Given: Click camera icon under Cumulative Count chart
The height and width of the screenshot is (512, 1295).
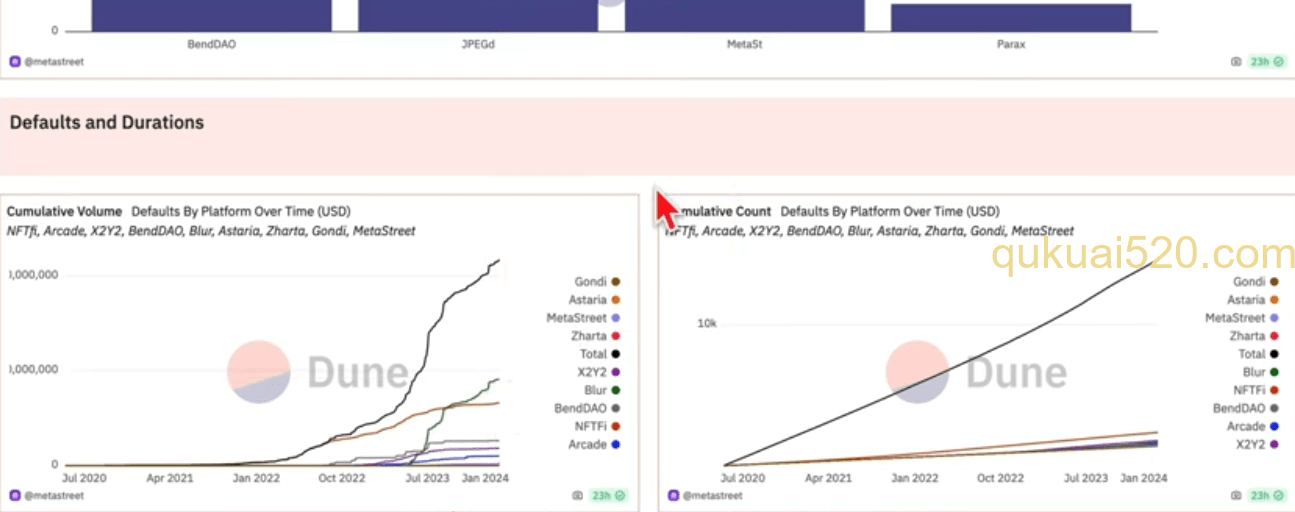Looking at the screenshot, I should click(1236, 495).
